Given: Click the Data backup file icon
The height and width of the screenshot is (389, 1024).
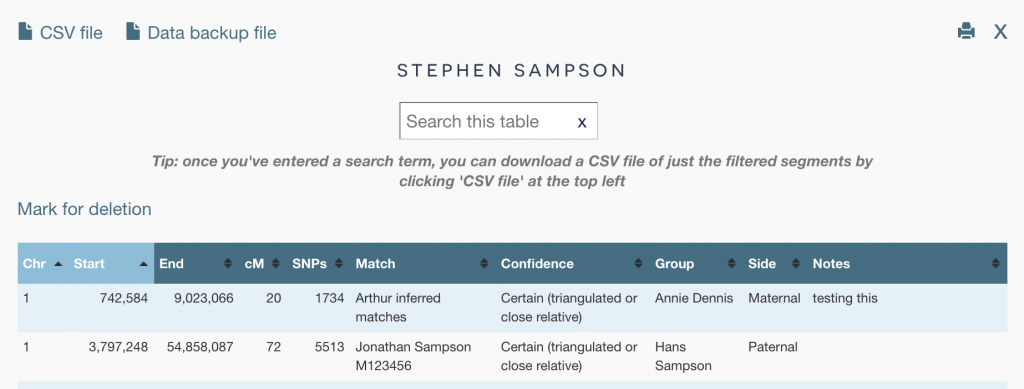Looking at the screenshot, I should 133,31.
